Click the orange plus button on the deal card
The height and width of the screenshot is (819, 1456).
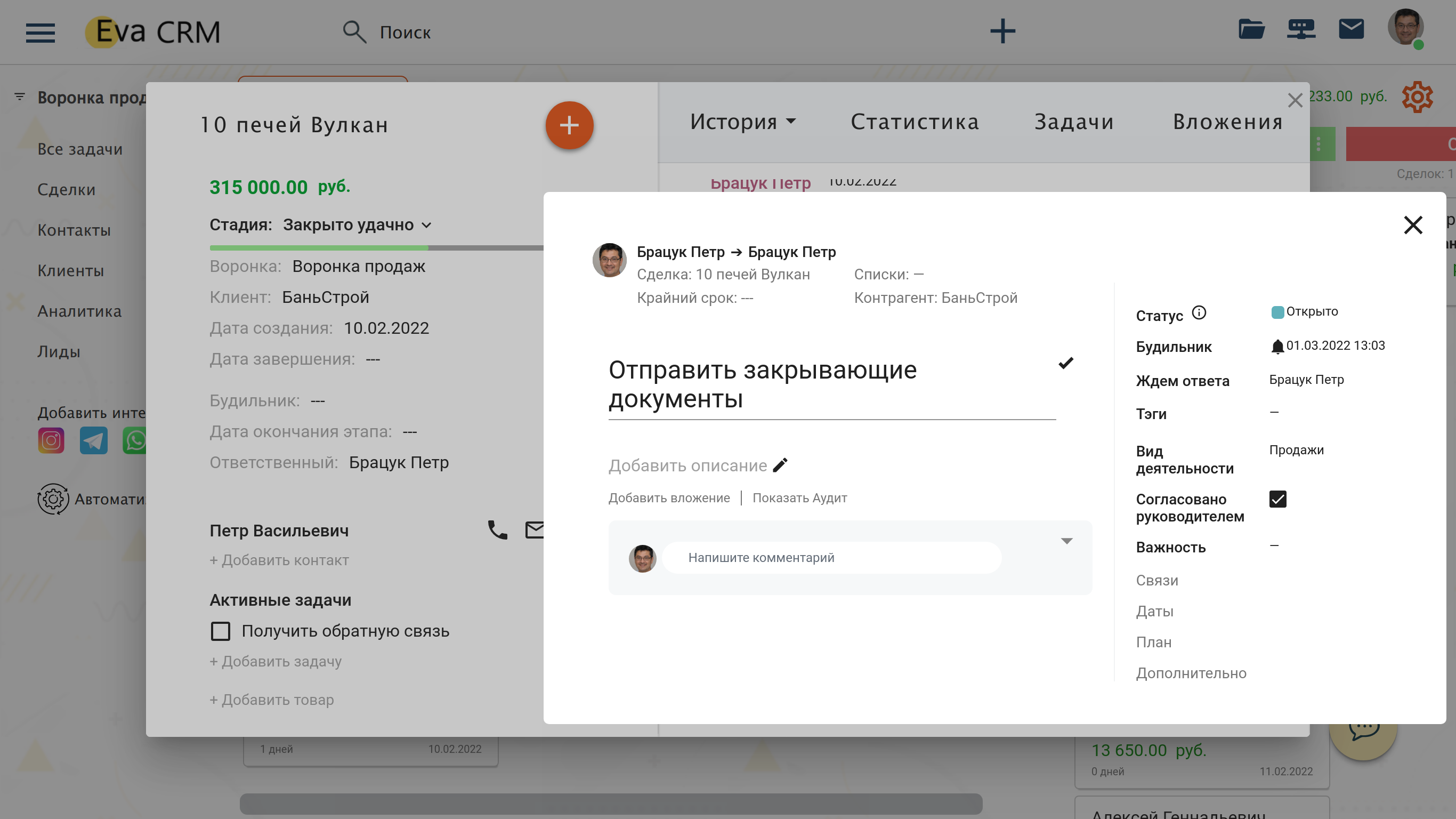pyautogui.click(x=569, y=125)
